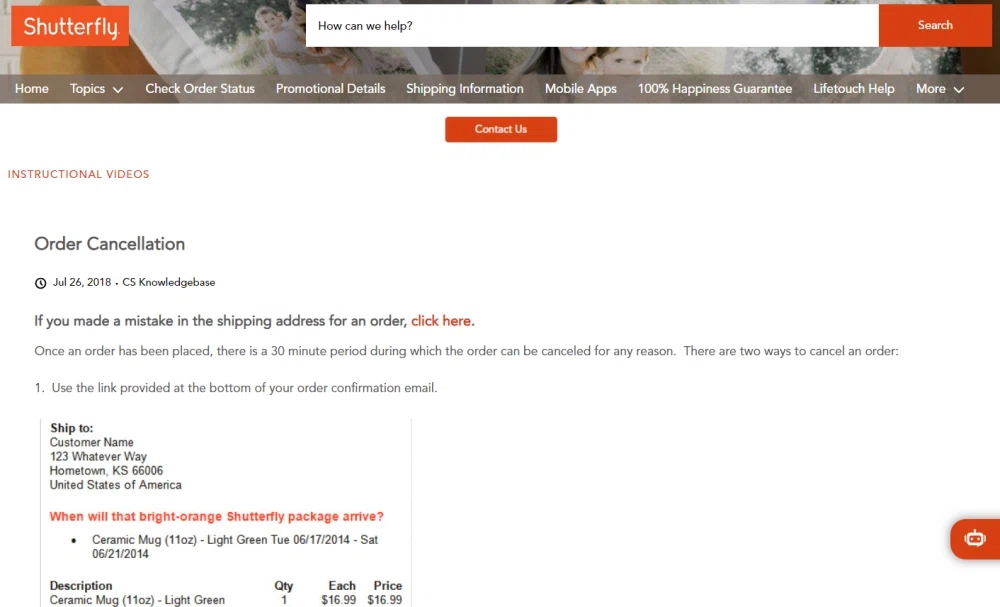
Task: Click the clock icon beside Jul 26, 2018
Action: tap(40, 283)
